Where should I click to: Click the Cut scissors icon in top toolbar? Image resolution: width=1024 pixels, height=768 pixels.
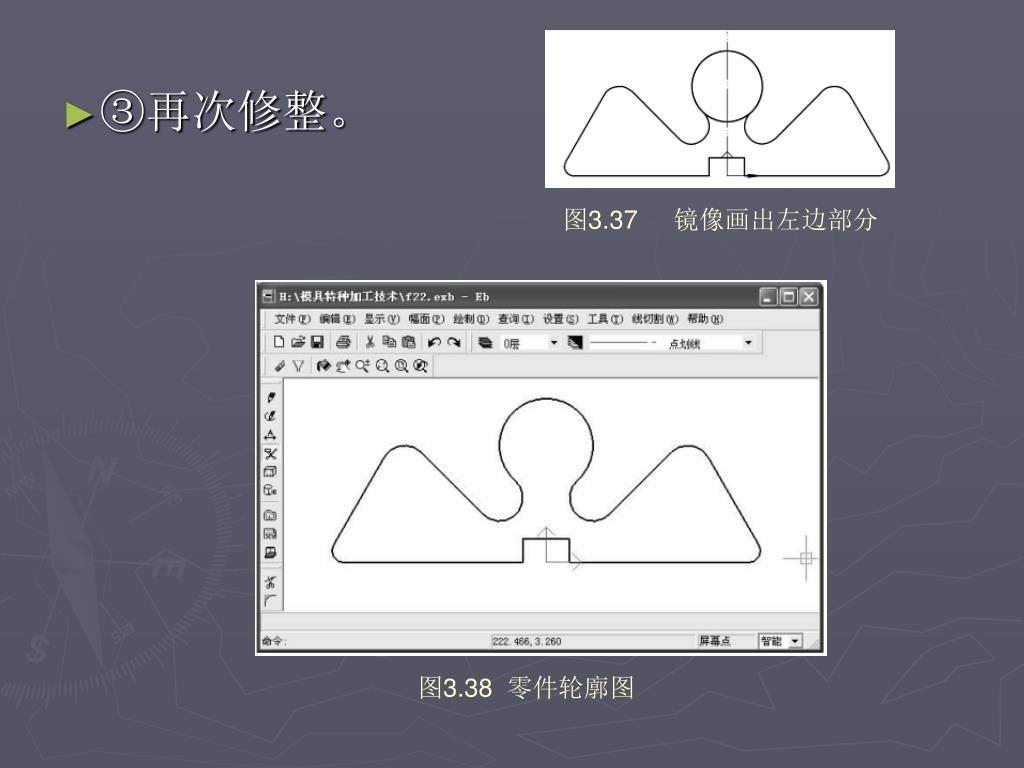pyautogui.click(x=370, y=342)
